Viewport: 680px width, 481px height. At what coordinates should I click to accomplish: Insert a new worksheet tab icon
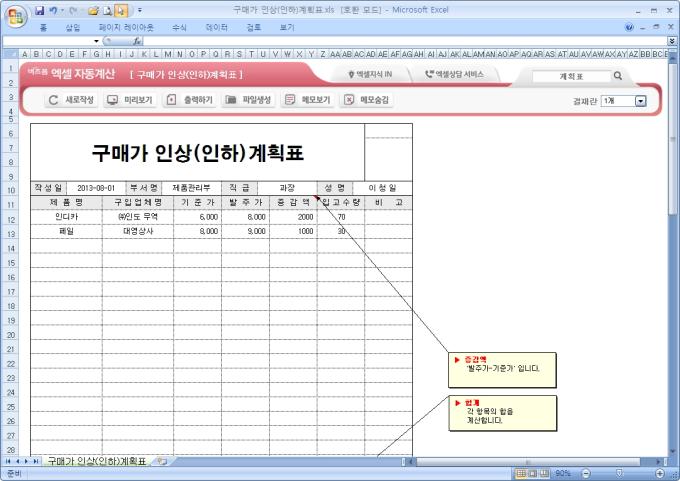point(162,461)
